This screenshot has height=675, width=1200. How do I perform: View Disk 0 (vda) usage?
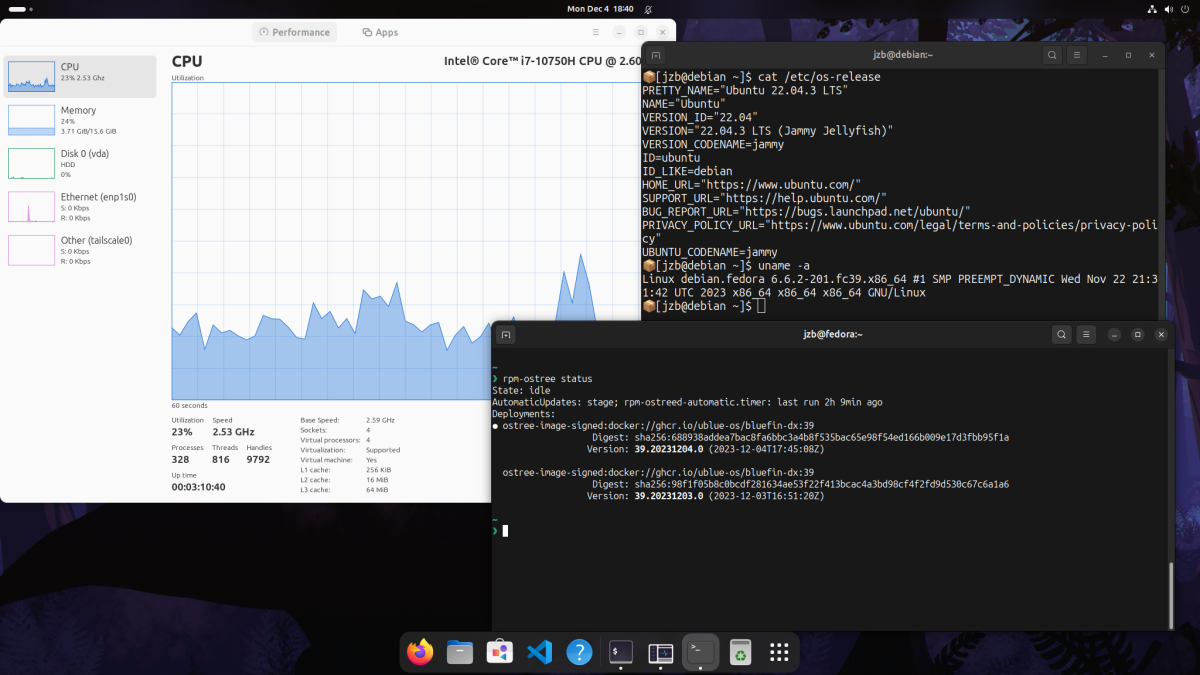tap(80, 164)
